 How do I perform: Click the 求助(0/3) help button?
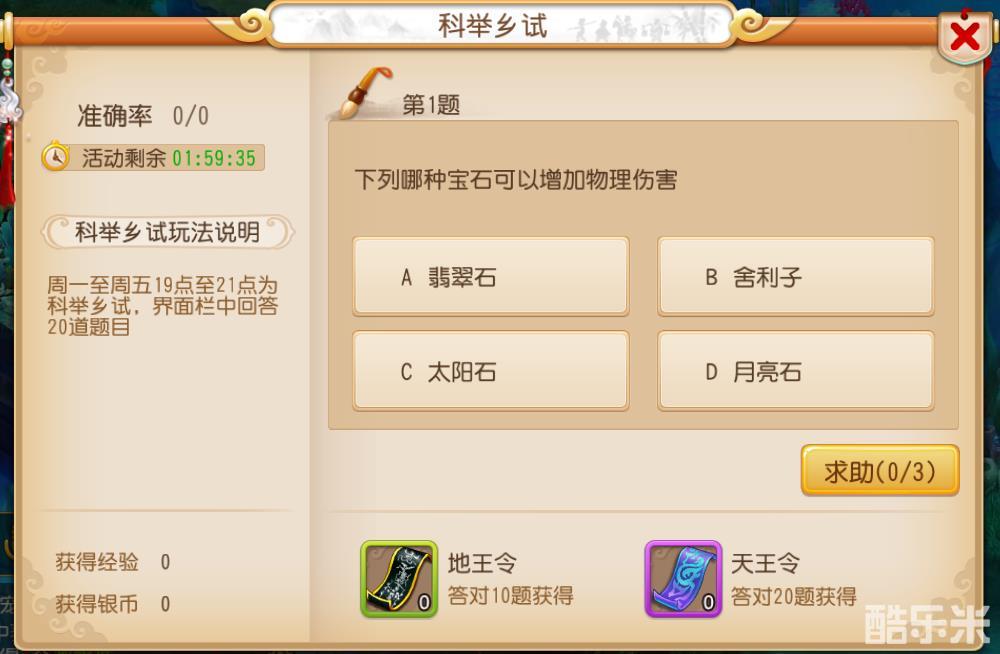click(x=879, y=471)
